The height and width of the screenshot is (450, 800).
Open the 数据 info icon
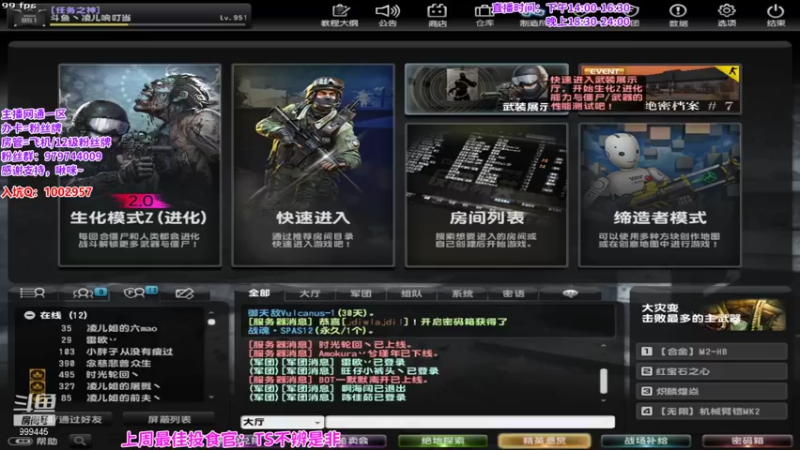coord(678,15)
